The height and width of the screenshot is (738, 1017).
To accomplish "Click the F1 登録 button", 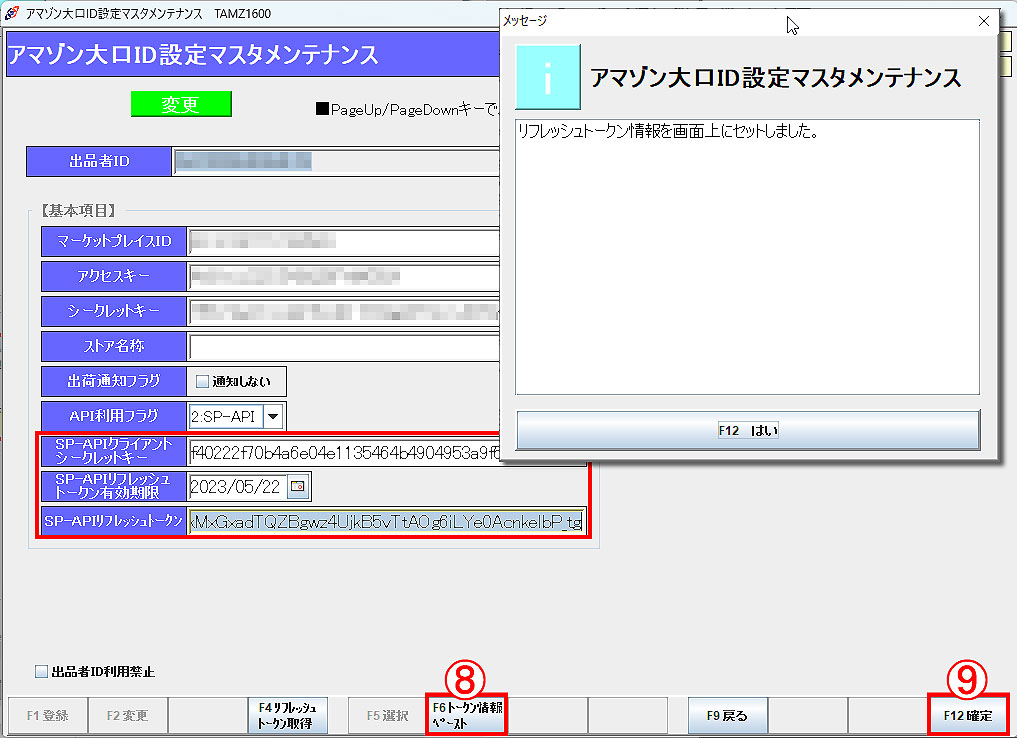I will pyautogui.click(x=47, y=715).
